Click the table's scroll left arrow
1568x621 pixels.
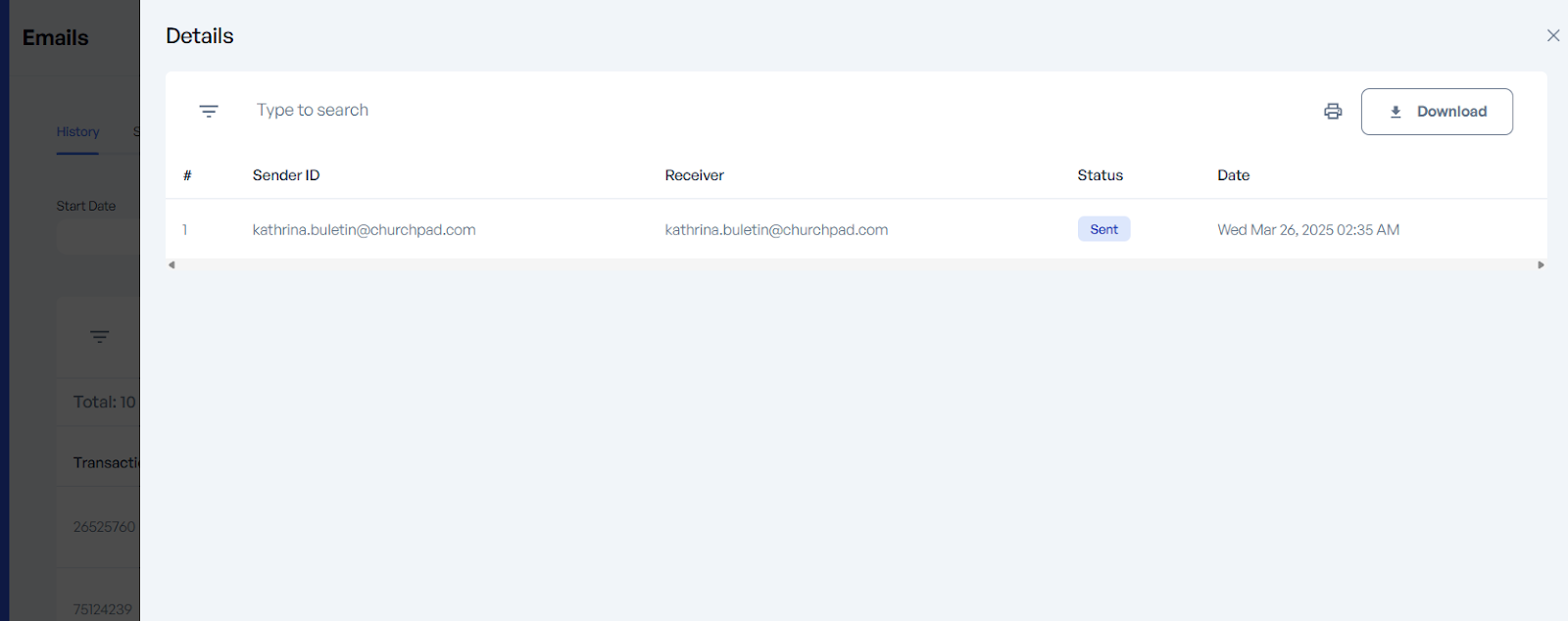pyautogui.click(x=171, y=264)
